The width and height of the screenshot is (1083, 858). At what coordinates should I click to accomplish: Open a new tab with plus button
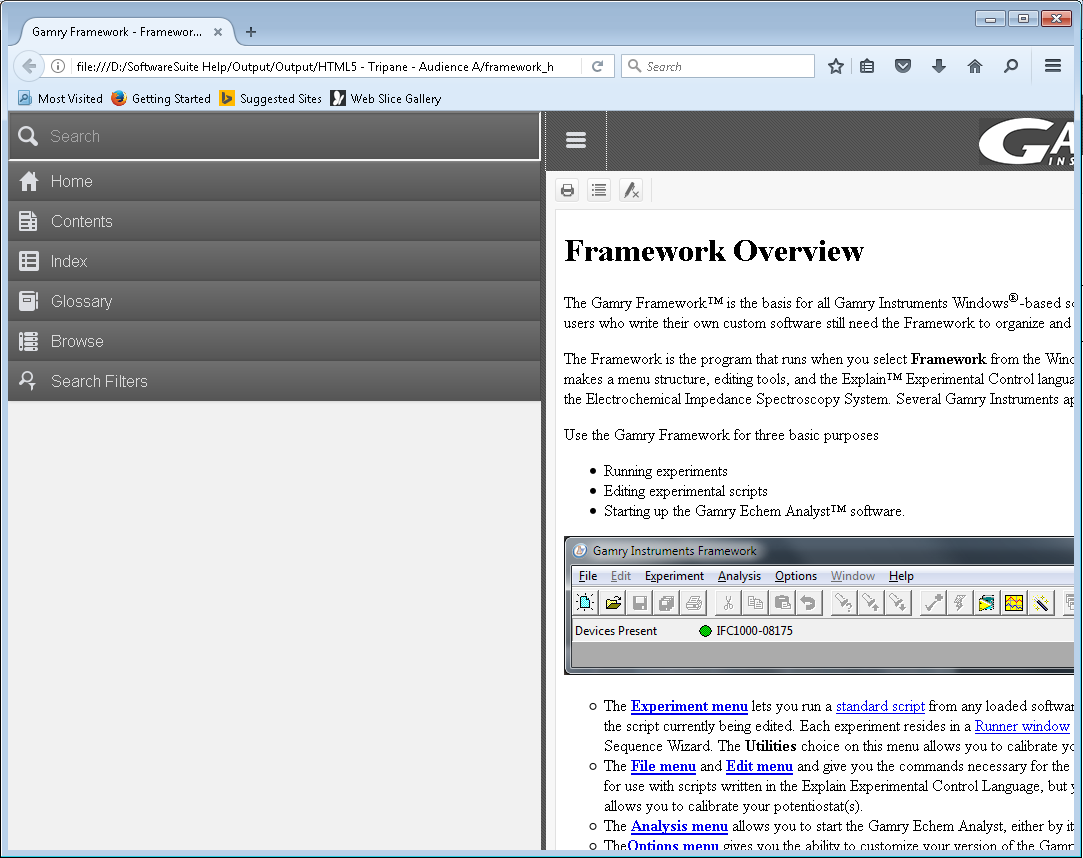coord(251,32)
